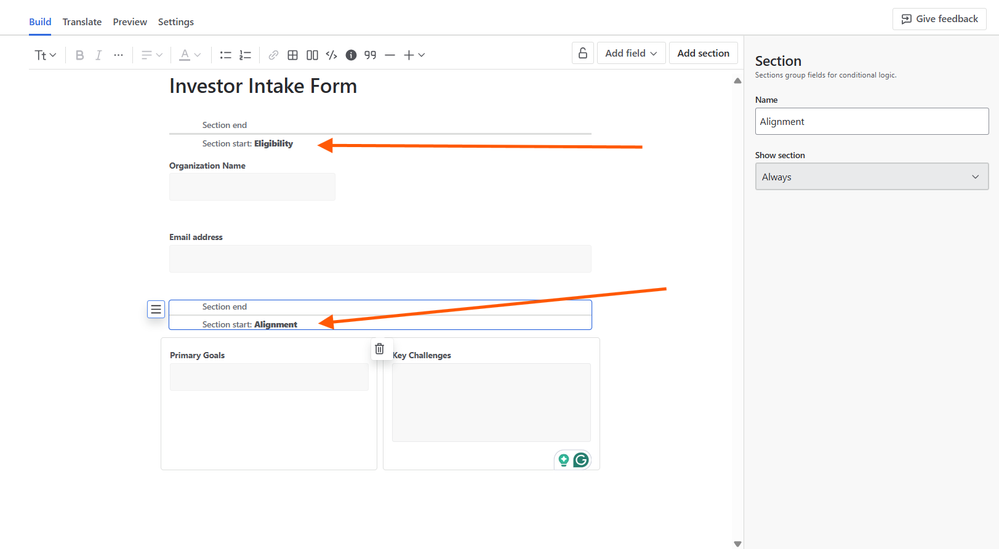Insert an info panel
Screen dimensions: 999x549
pos(351,55)
